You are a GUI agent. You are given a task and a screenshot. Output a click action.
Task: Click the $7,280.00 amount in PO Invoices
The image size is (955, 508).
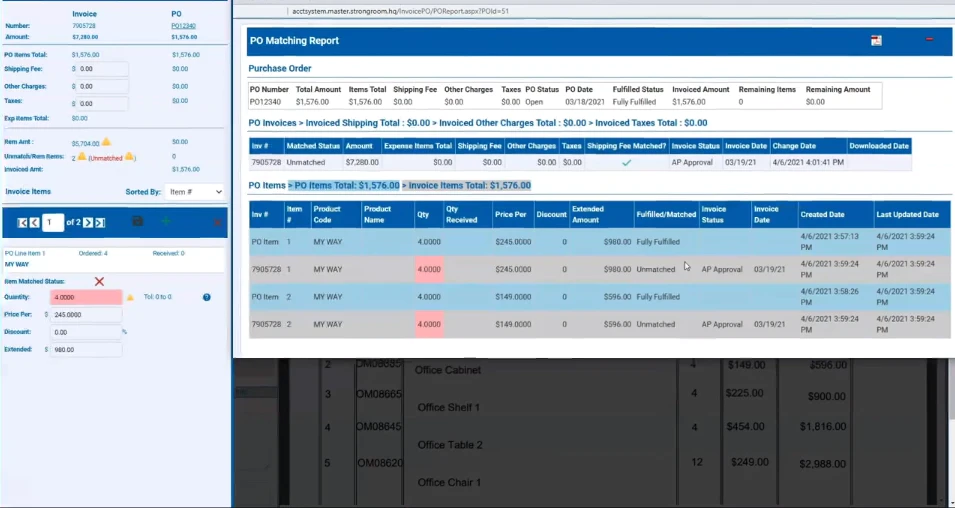(362, 163)
